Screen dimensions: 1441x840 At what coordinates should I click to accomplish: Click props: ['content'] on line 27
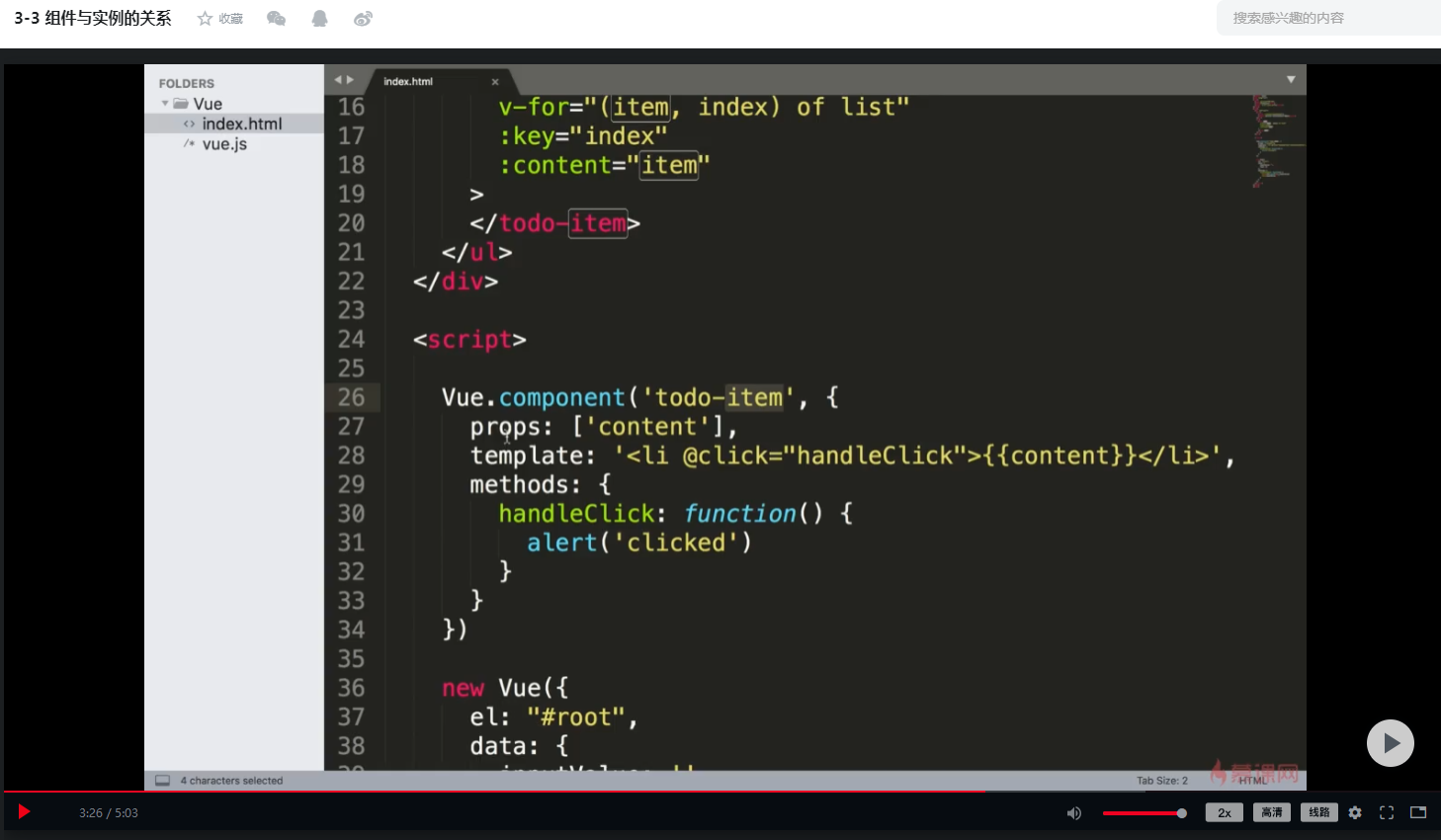(604, 427)
